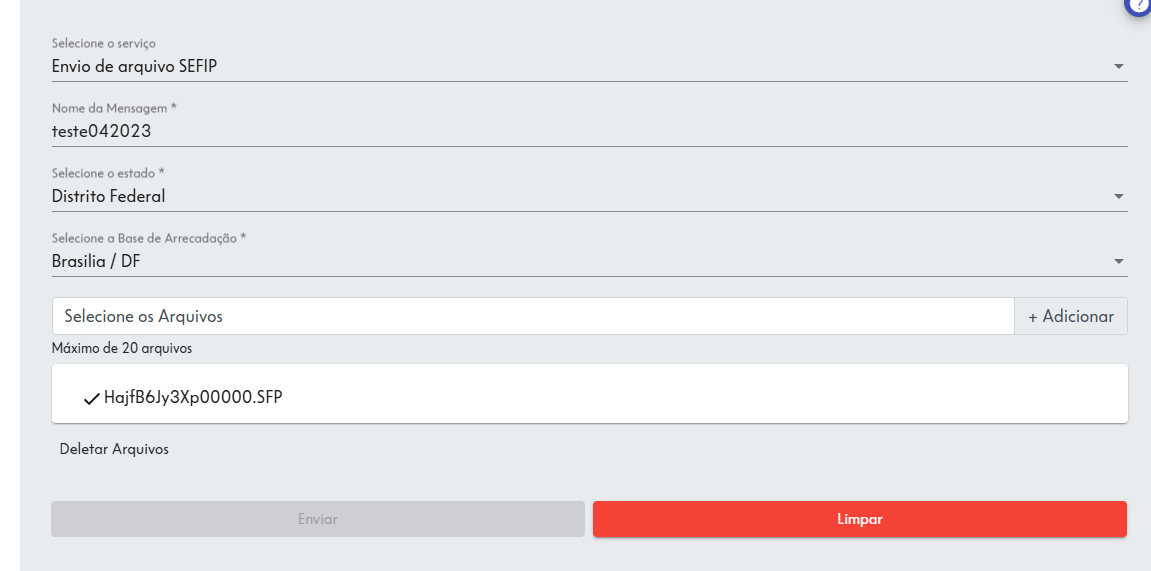Click the 'Máximo de 20 arquivos' hint text
Image resolution: width=1151 pixels, height=571 pixels.
tap(122, 349)
